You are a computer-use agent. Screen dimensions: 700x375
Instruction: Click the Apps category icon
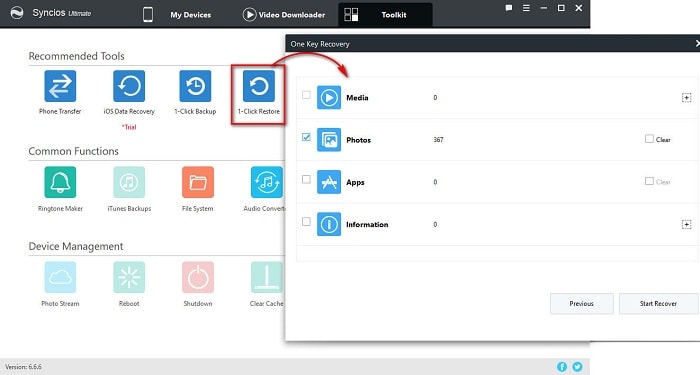pos(329,182)
